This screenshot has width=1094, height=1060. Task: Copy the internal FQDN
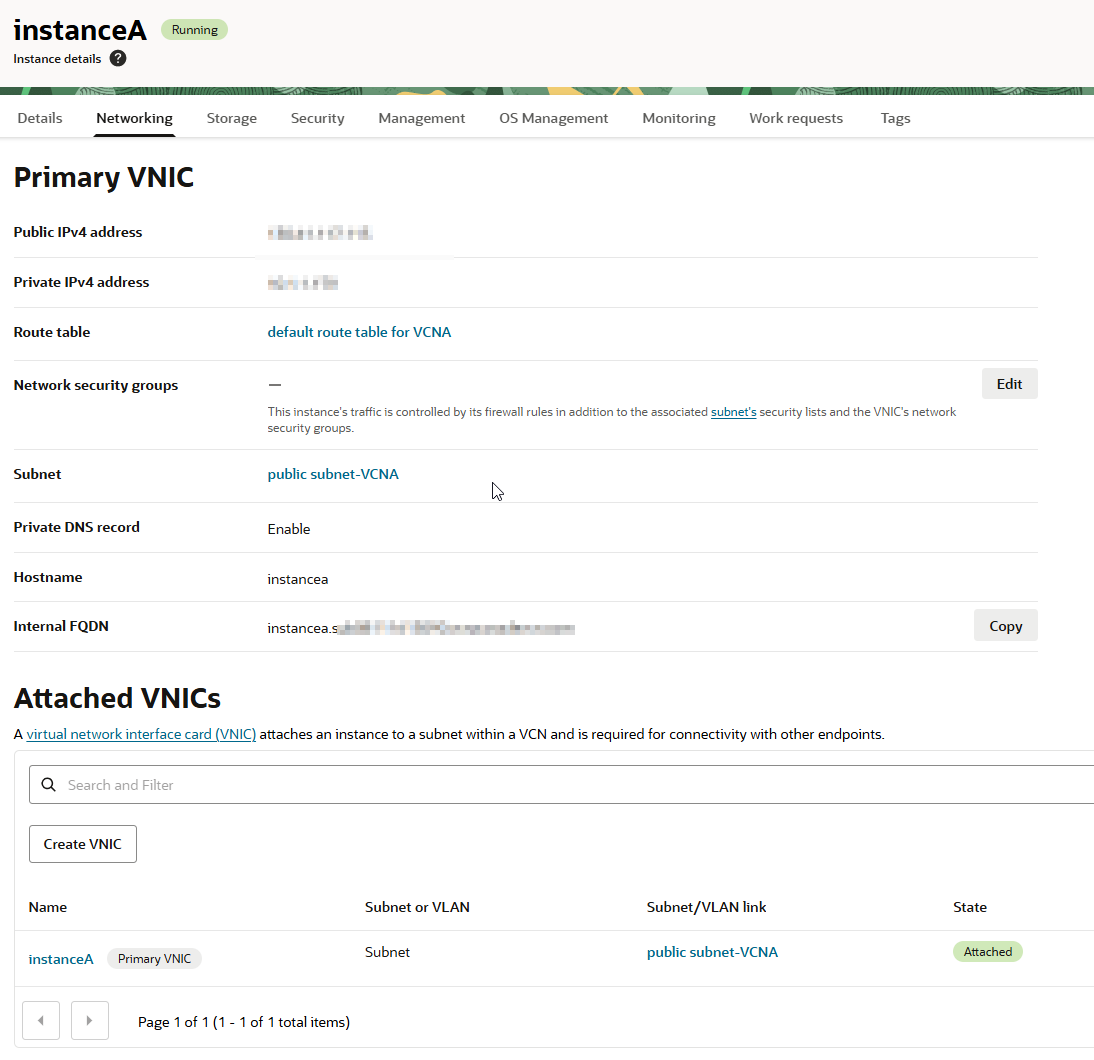point(1005,626)
